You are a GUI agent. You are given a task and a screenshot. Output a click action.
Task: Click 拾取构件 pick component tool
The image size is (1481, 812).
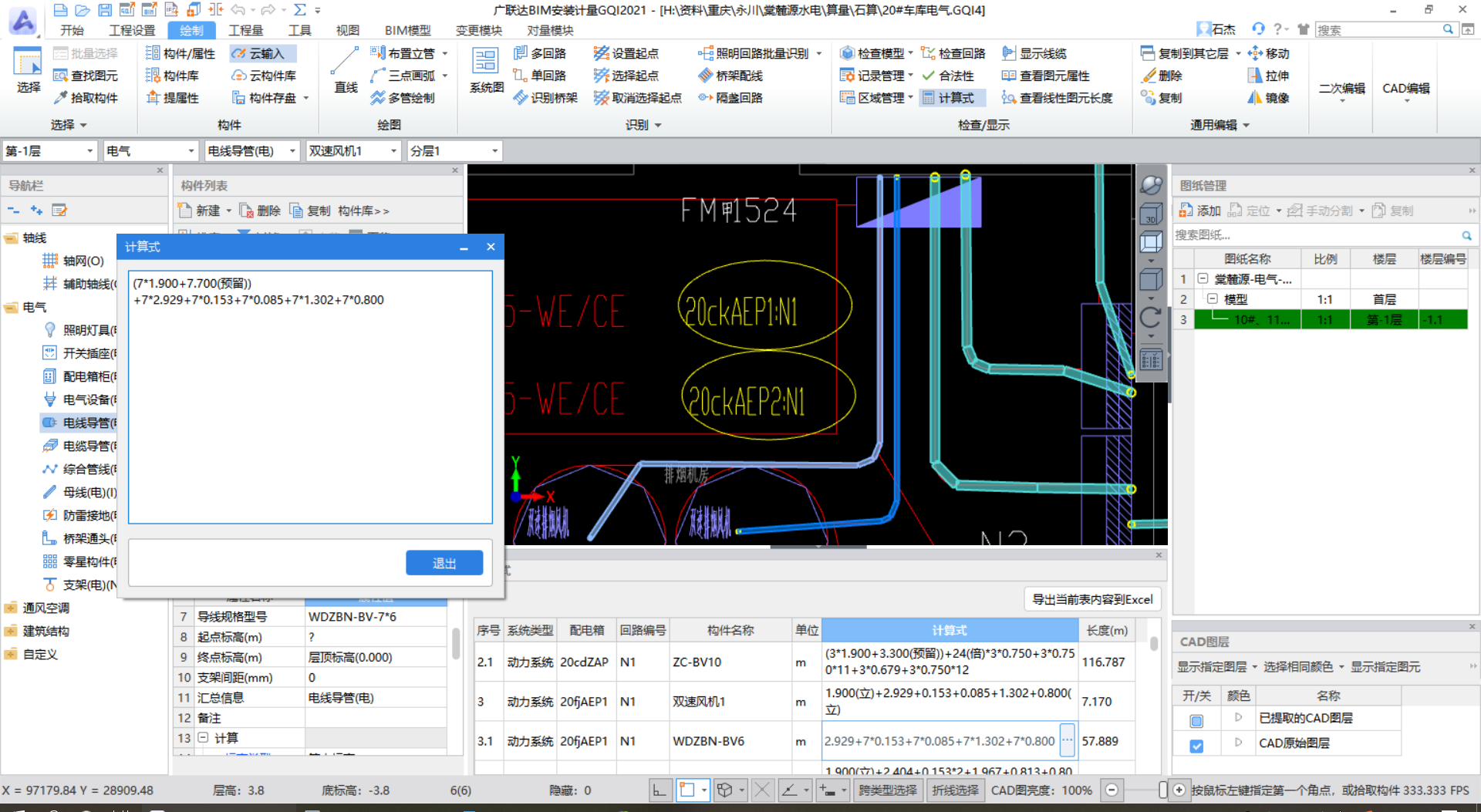[86, 98]
